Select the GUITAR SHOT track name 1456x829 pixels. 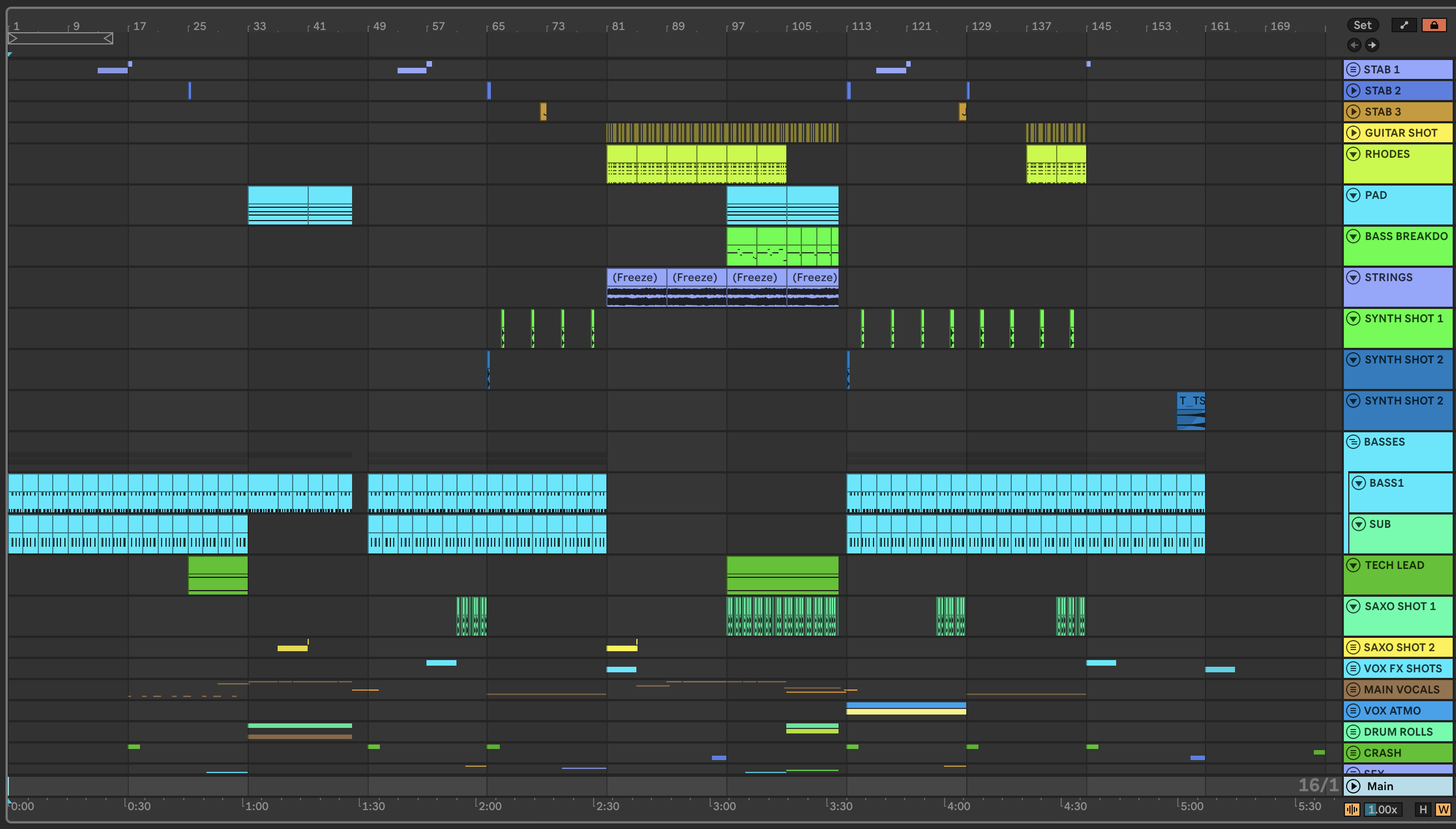point(1401,133)
